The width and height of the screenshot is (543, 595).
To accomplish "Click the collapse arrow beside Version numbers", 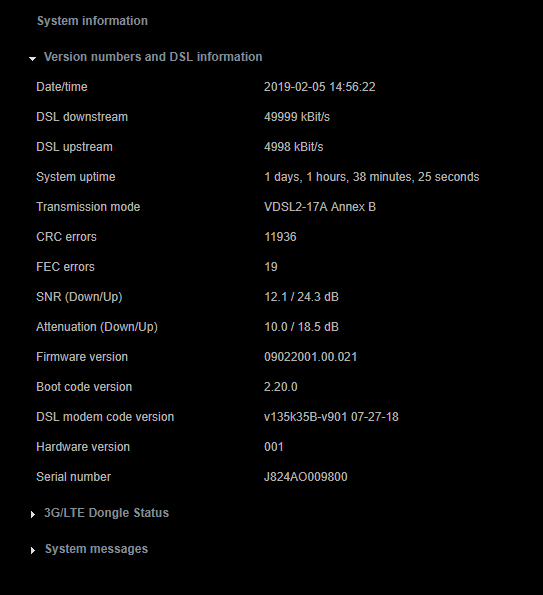I will pyautogui.click(x=33, y=58).
